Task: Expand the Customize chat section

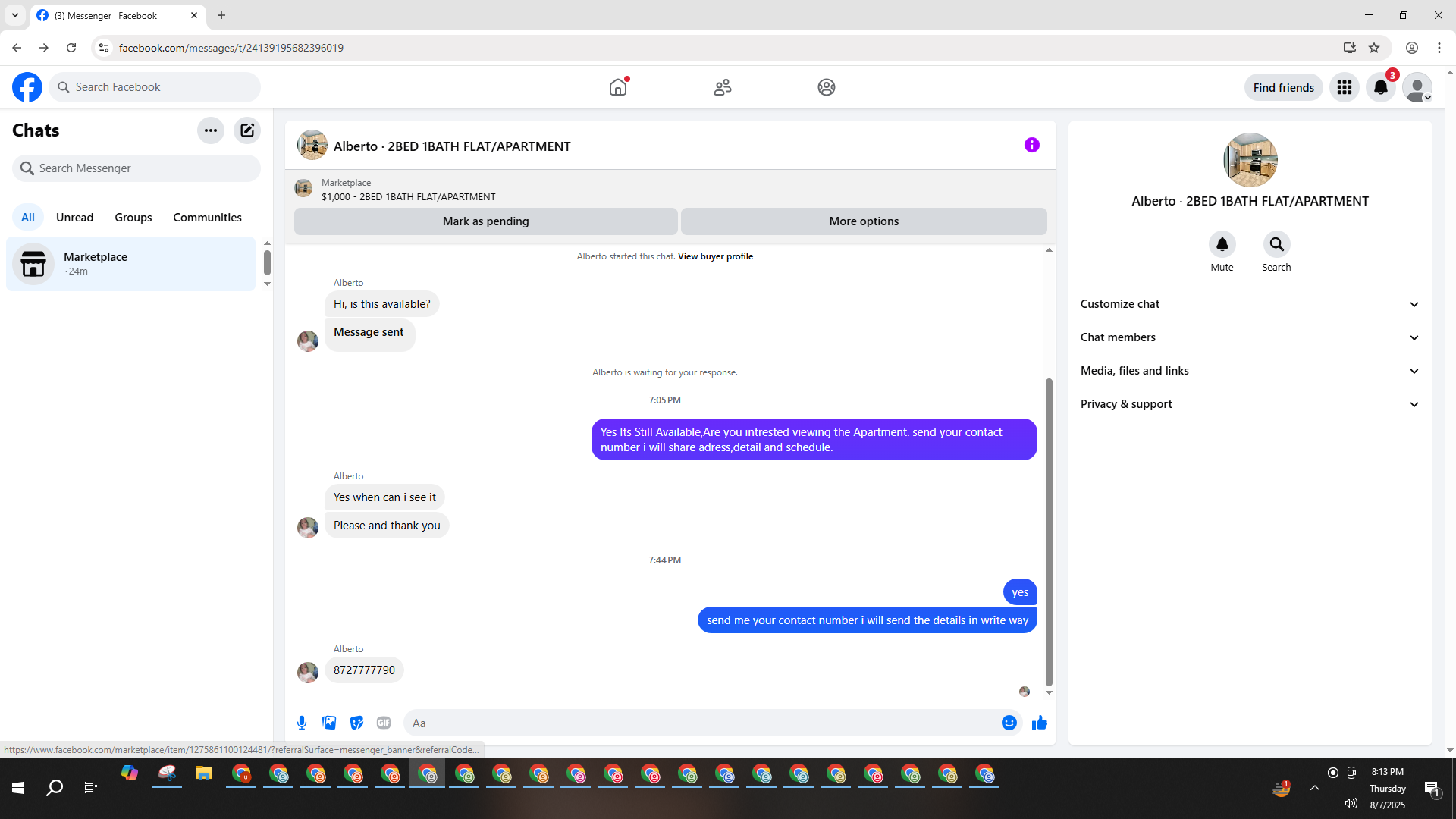Action: point(1250,304)
